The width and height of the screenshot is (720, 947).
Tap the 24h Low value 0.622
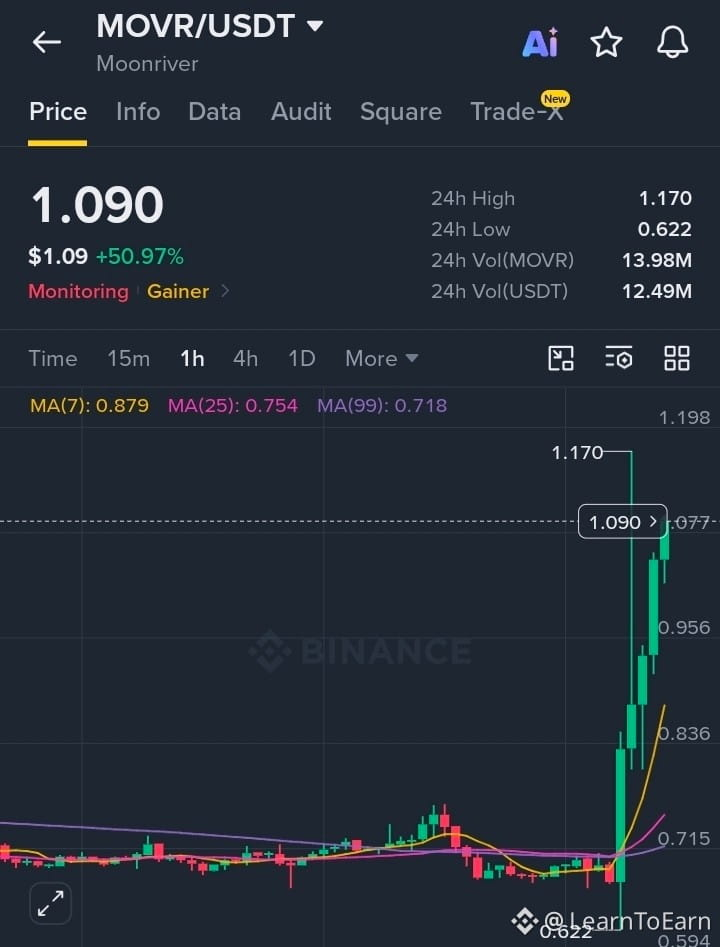[664, 230]
